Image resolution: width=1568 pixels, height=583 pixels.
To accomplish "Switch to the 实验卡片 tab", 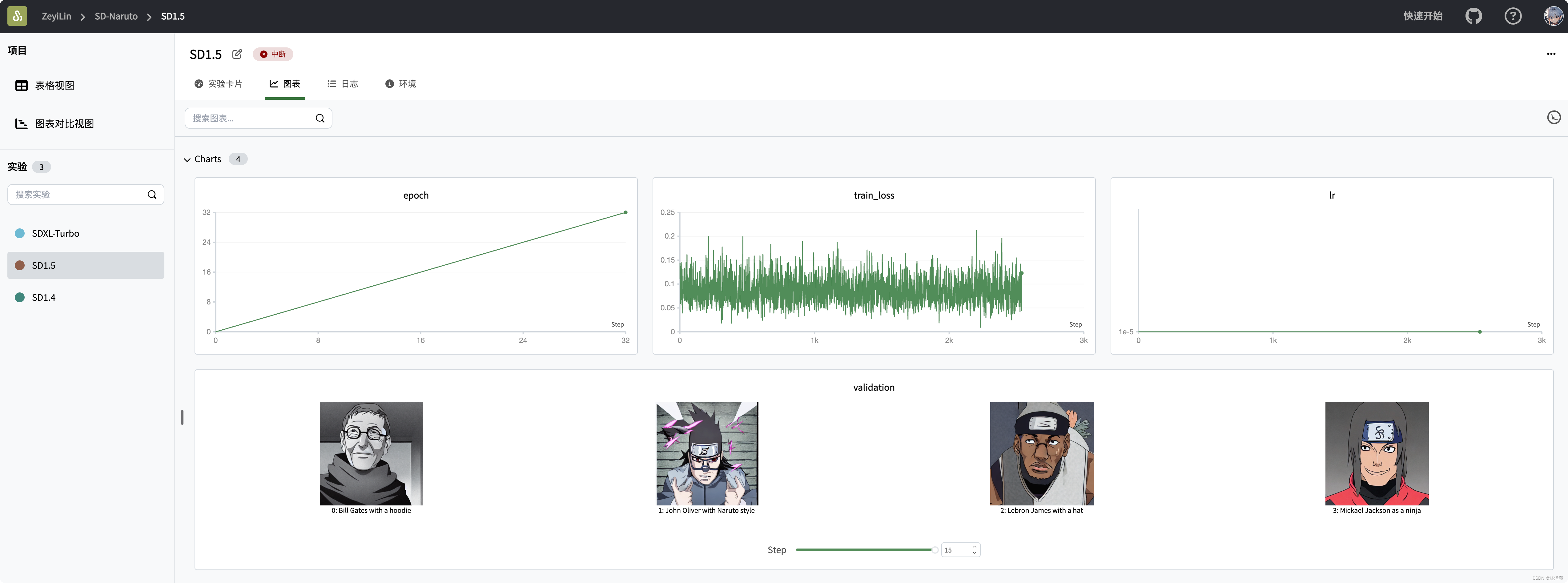I will tap(218, 84).
